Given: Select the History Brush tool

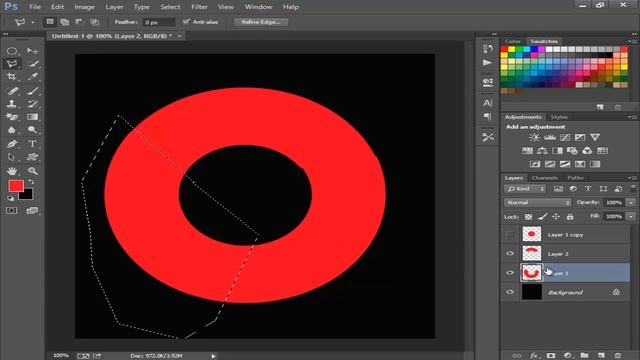Looking at the screenshot, I should pos(33,104).
